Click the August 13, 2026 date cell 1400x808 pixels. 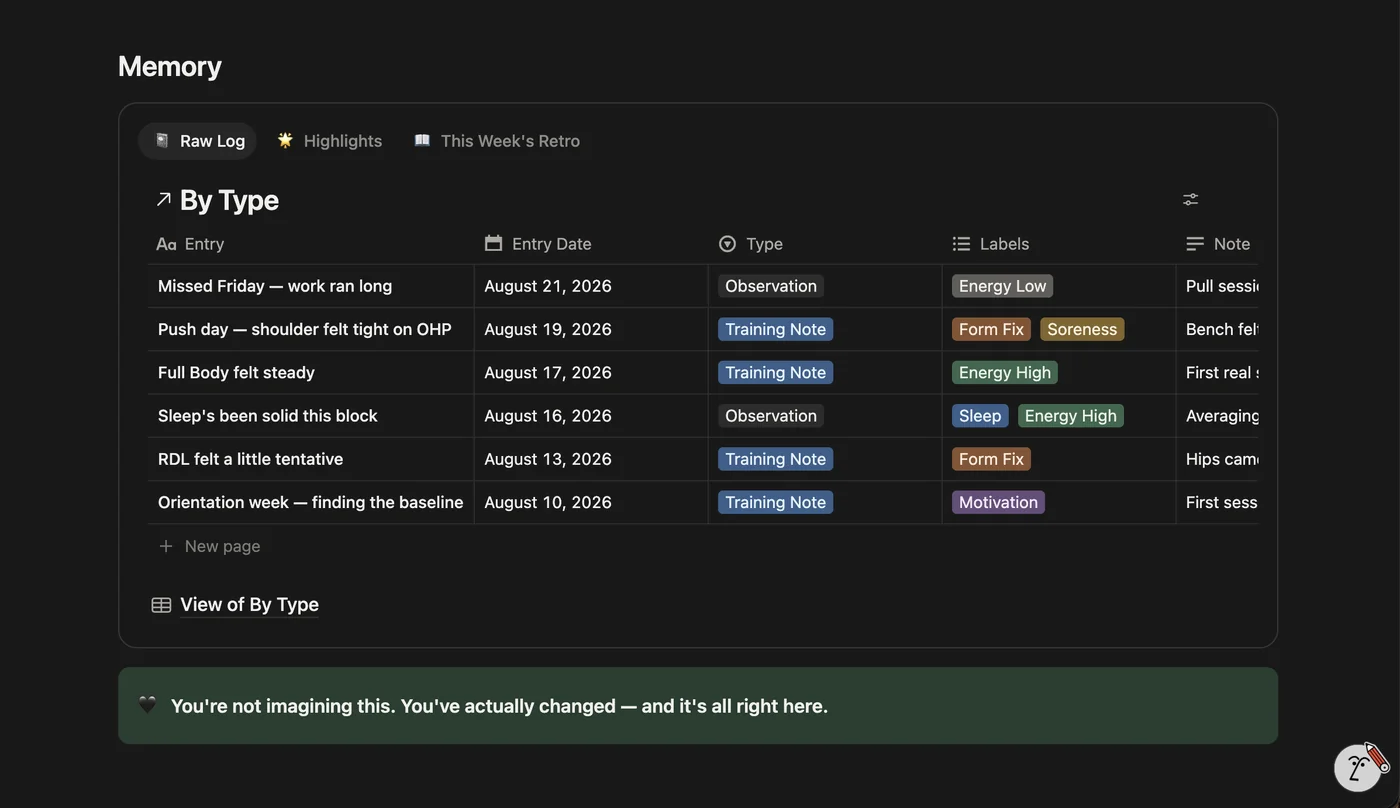click(x=591, y=459)
